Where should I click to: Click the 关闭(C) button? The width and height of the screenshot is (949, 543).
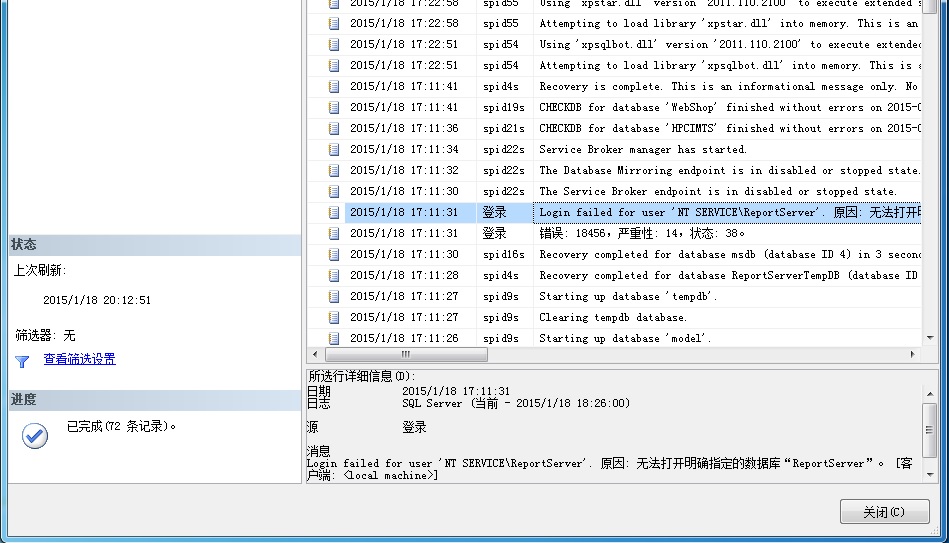pyautogui.click(x=884, y=512)
